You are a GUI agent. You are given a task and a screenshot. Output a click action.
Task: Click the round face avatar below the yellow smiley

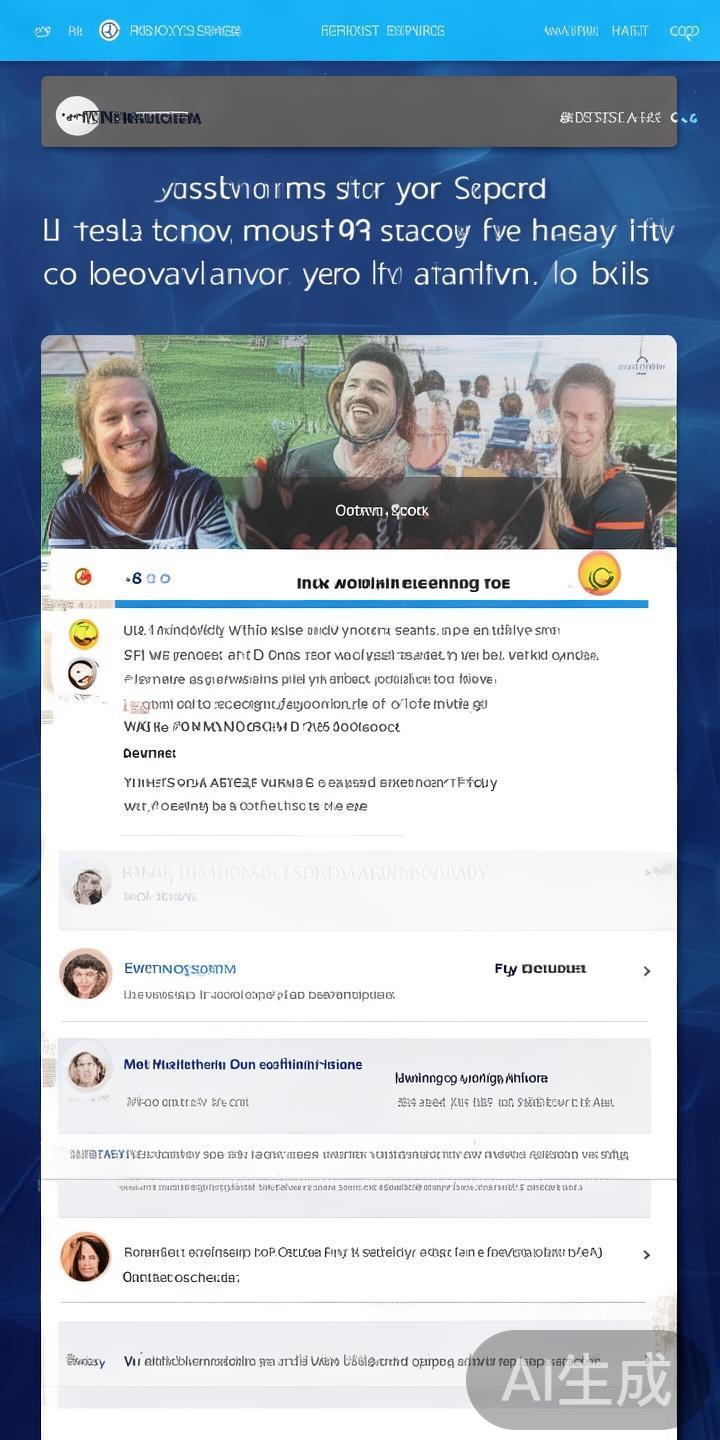tap(83, 674)
